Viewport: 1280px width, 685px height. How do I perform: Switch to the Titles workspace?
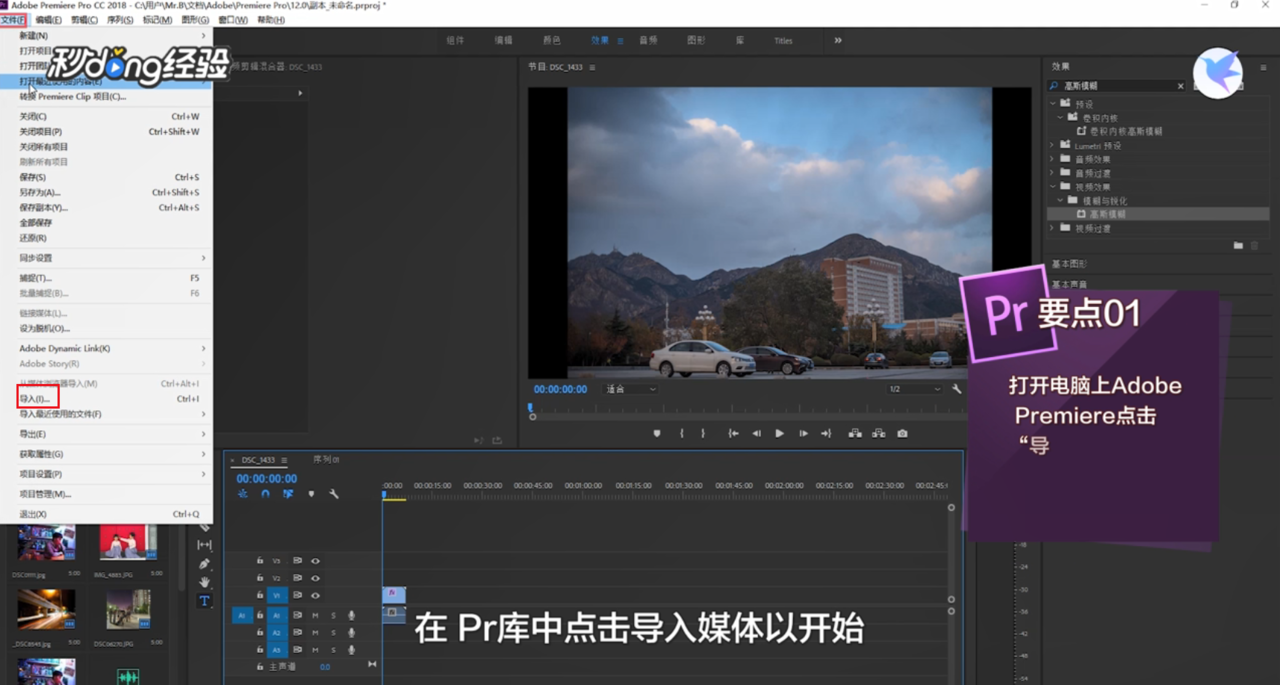point(783,41)
